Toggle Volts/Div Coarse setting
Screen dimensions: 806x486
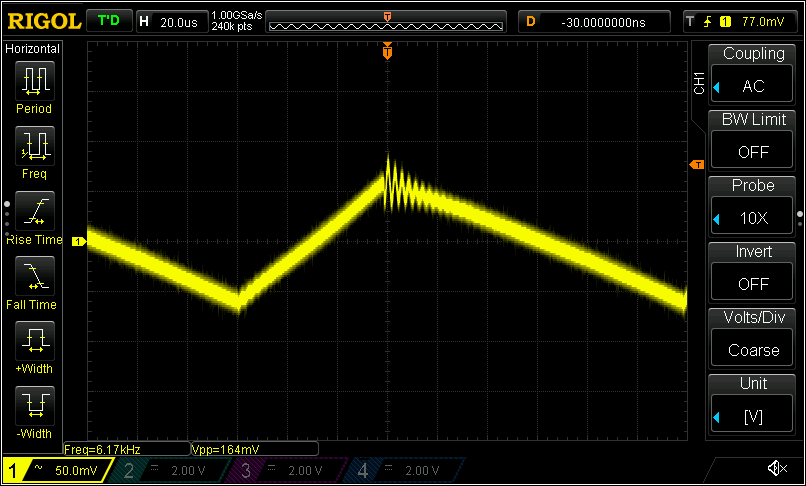(x=753, y=338)
